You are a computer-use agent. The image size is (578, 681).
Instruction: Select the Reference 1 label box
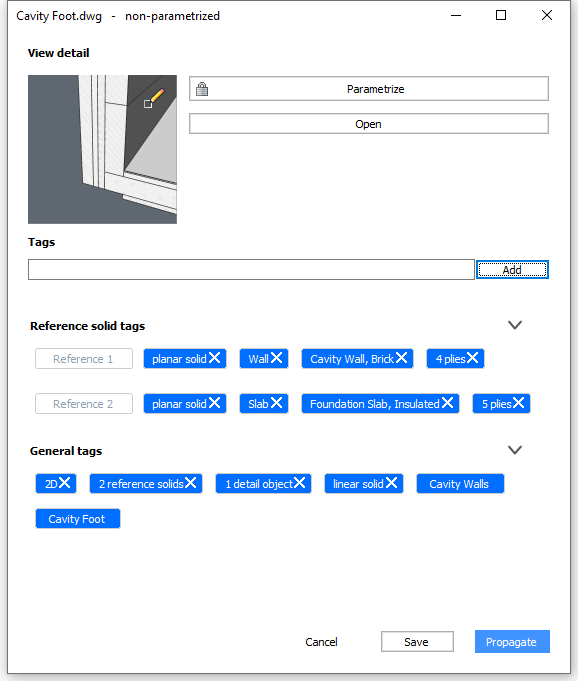pos(84,359)
